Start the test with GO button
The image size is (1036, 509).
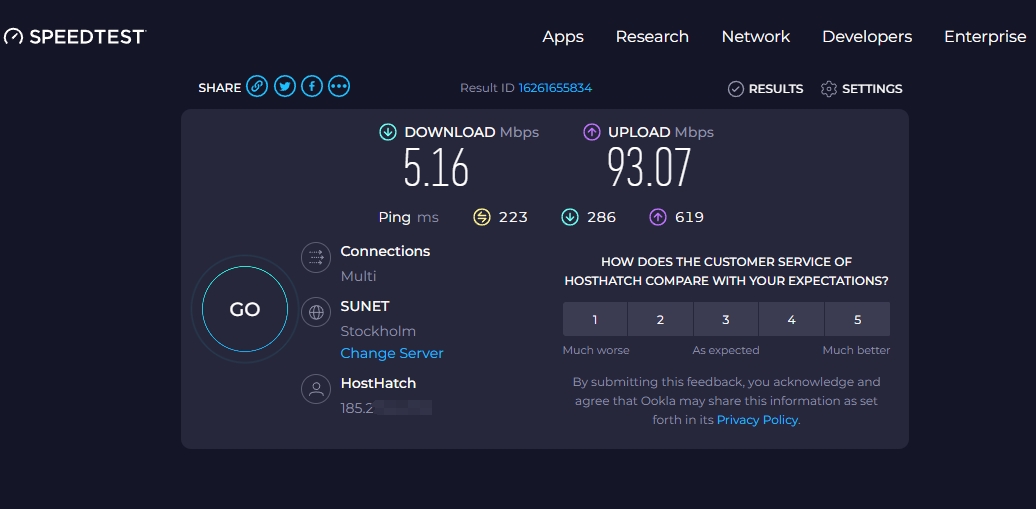coord(245,309)
